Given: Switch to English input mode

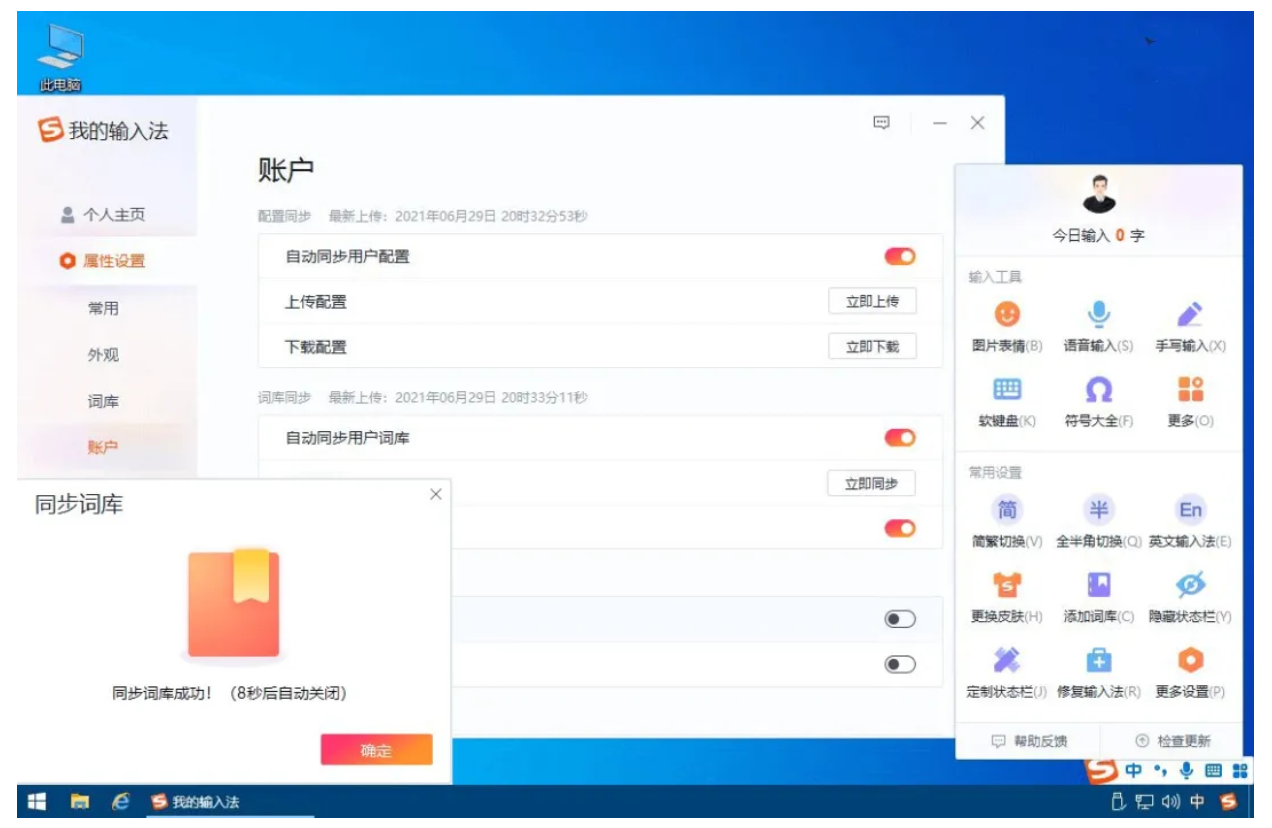Looking at the screenshot, I should (x=1192, y=510).
